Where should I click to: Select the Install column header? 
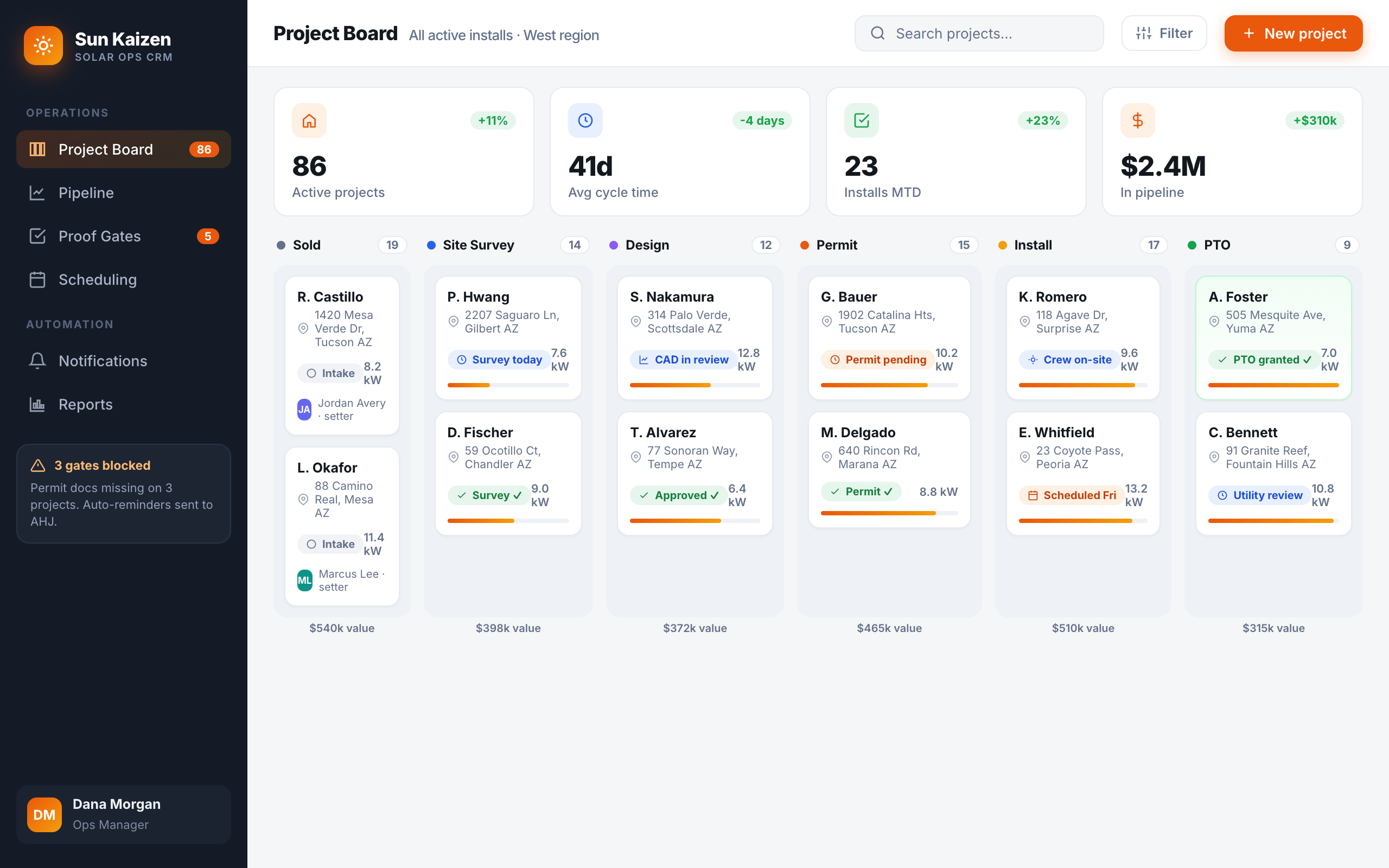tap(1083, 245)
